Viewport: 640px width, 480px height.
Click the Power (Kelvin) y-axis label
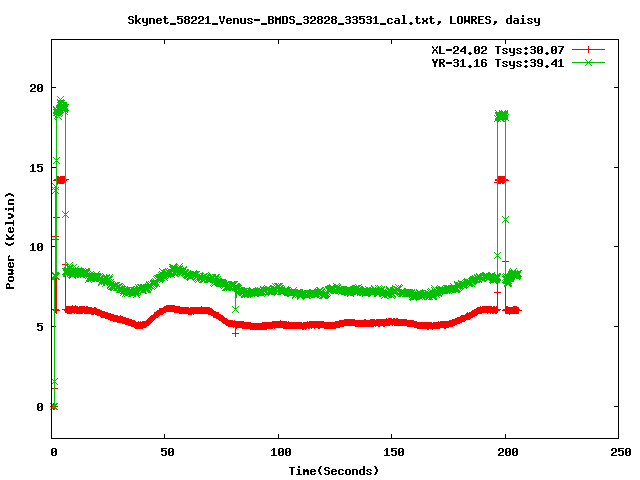[10, 241]
